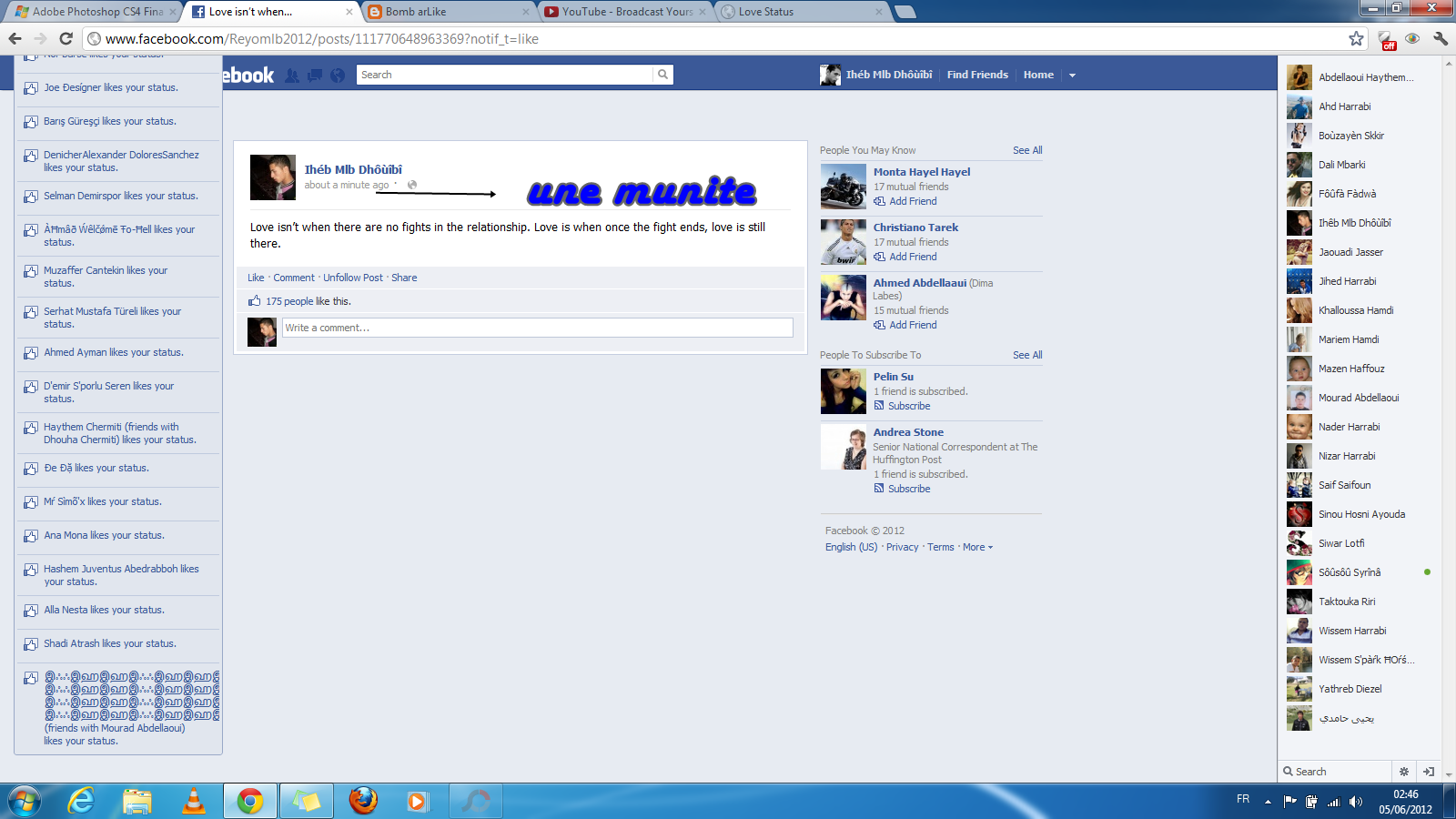The image size is (1456, 819).
Task: Switch to Love Status tab
Action: point(801,12)
